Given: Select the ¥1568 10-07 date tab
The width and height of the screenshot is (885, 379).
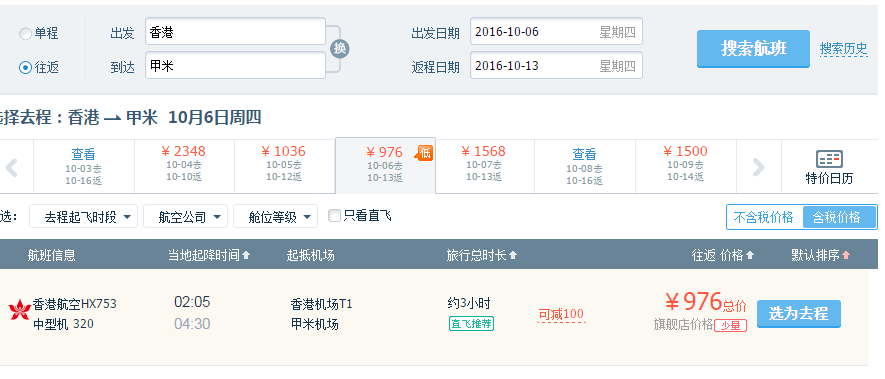Looking at the screenshot, I should (484, 167).
